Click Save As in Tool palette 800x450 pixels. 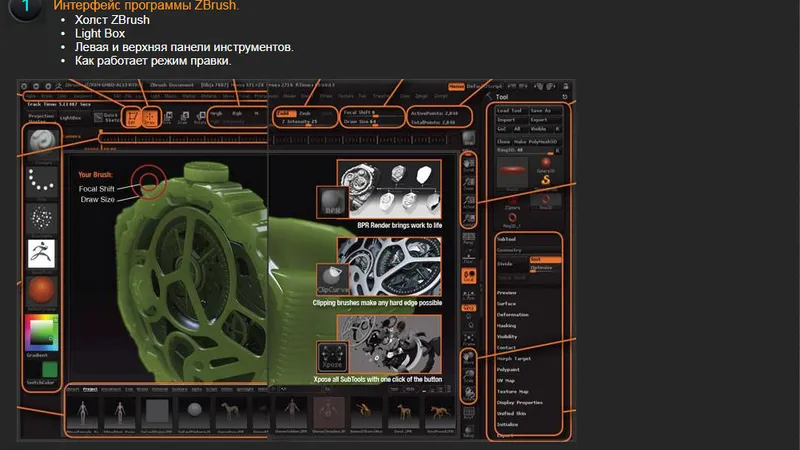[x=544, y=110]
